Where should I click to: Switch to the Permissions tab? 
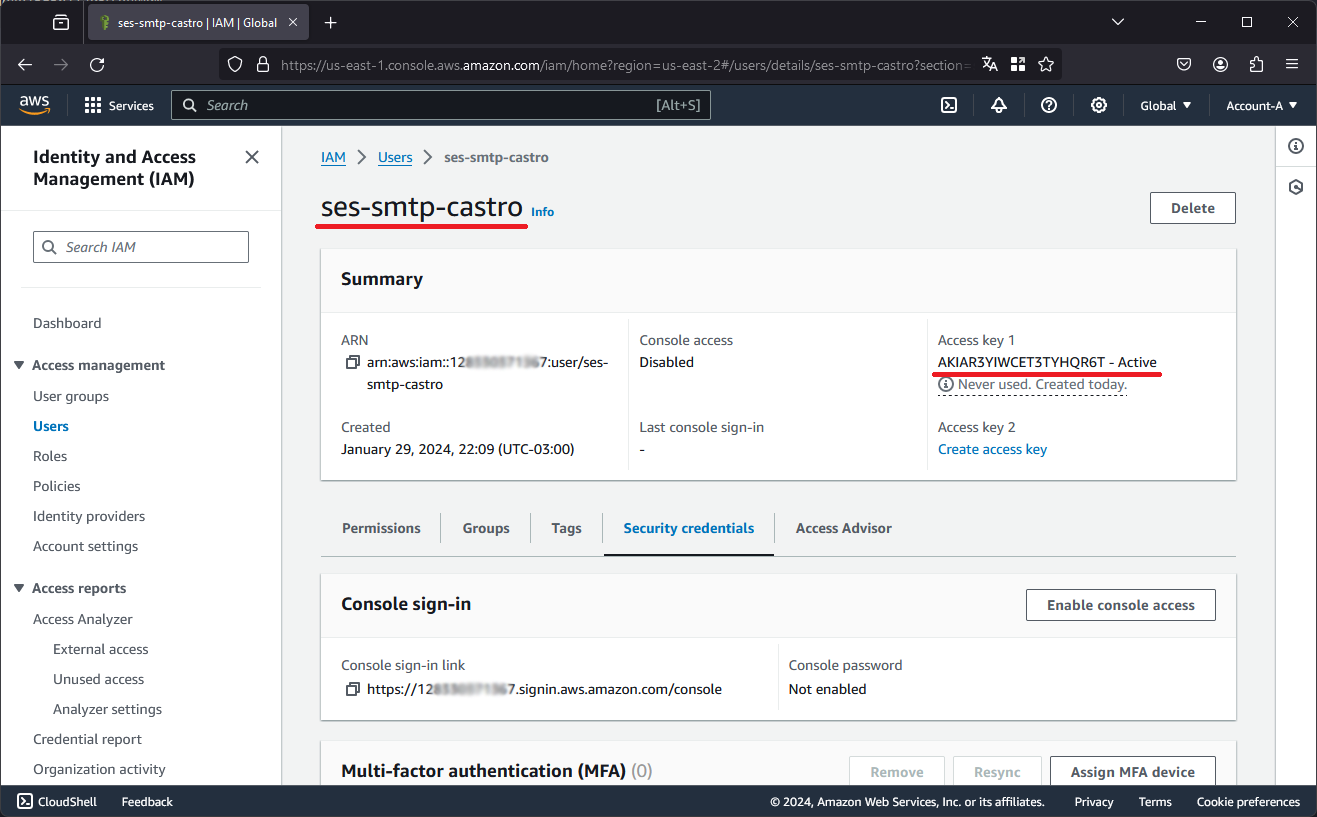pos(381,528)
